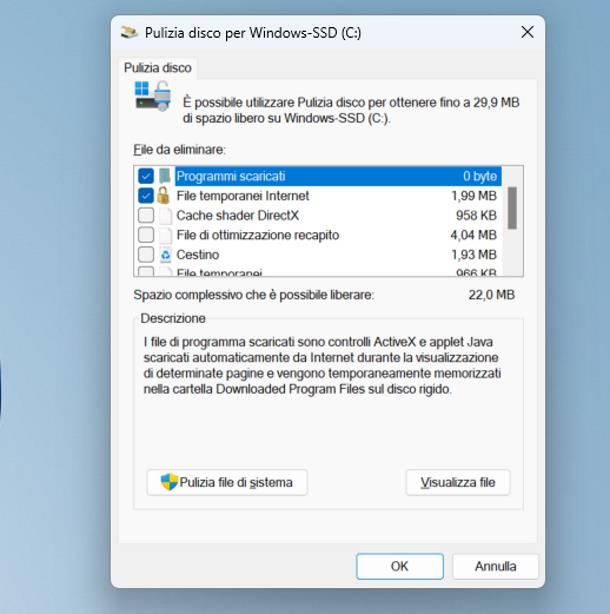
Task: Click the 1,93 MB size value
Action: click(474, 255)
